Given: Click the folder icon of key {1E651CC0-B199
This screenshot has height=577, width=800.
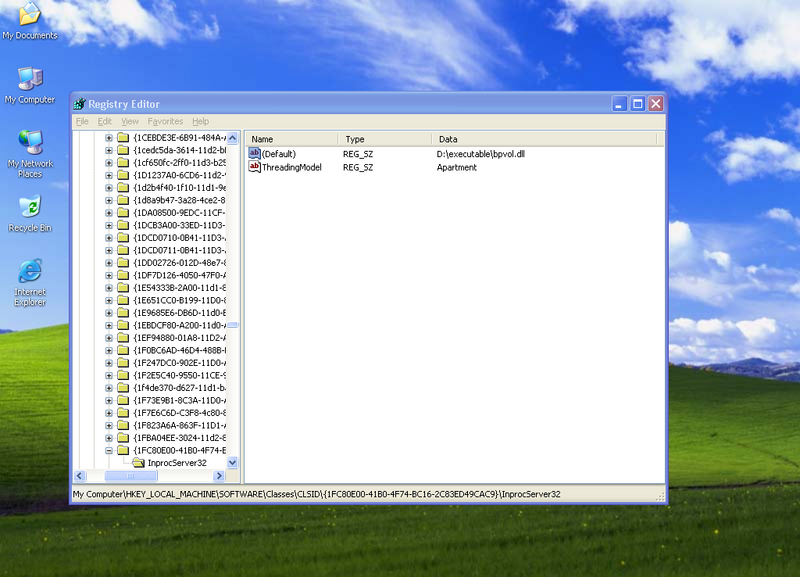Looking at the screenshot, I should pos(123,300).
